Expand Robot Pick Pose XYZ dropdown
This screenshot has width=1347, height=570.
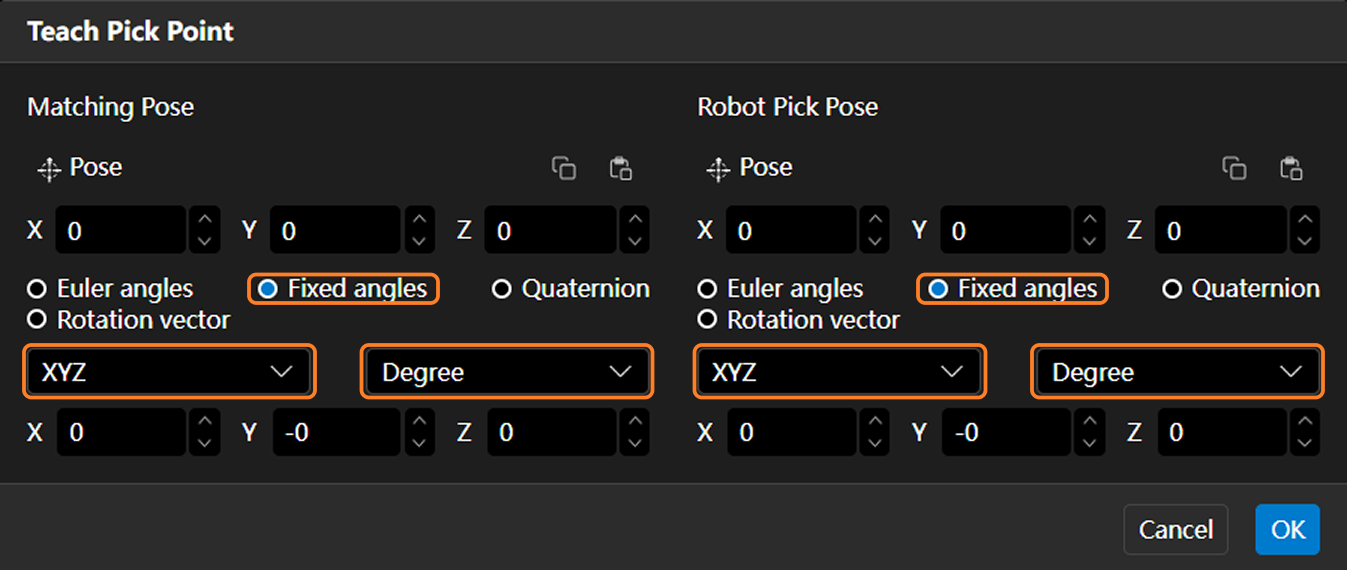[839, 372]
